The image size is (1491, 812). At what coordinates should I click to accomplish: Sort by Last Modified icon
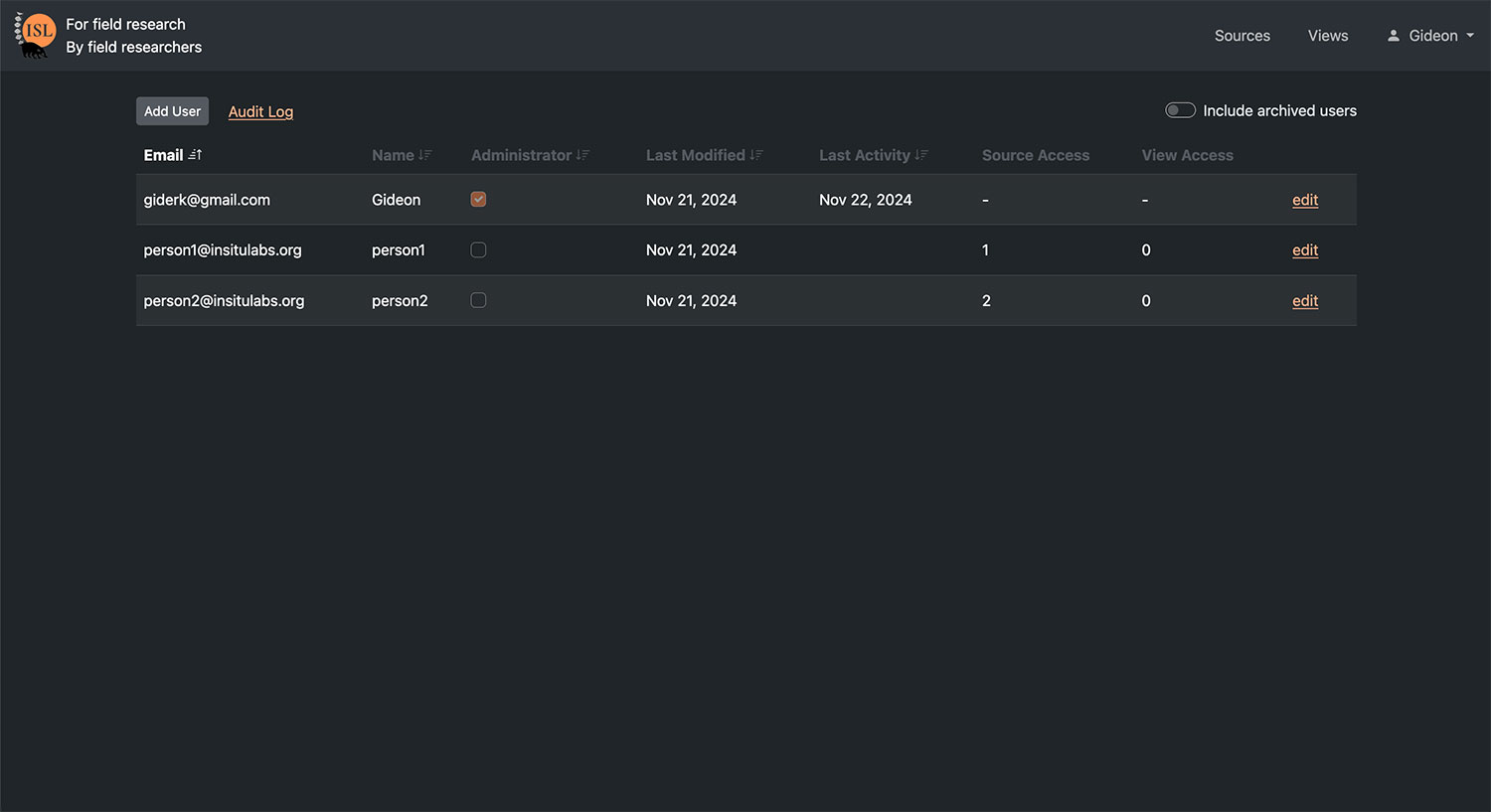coord(756,155)
